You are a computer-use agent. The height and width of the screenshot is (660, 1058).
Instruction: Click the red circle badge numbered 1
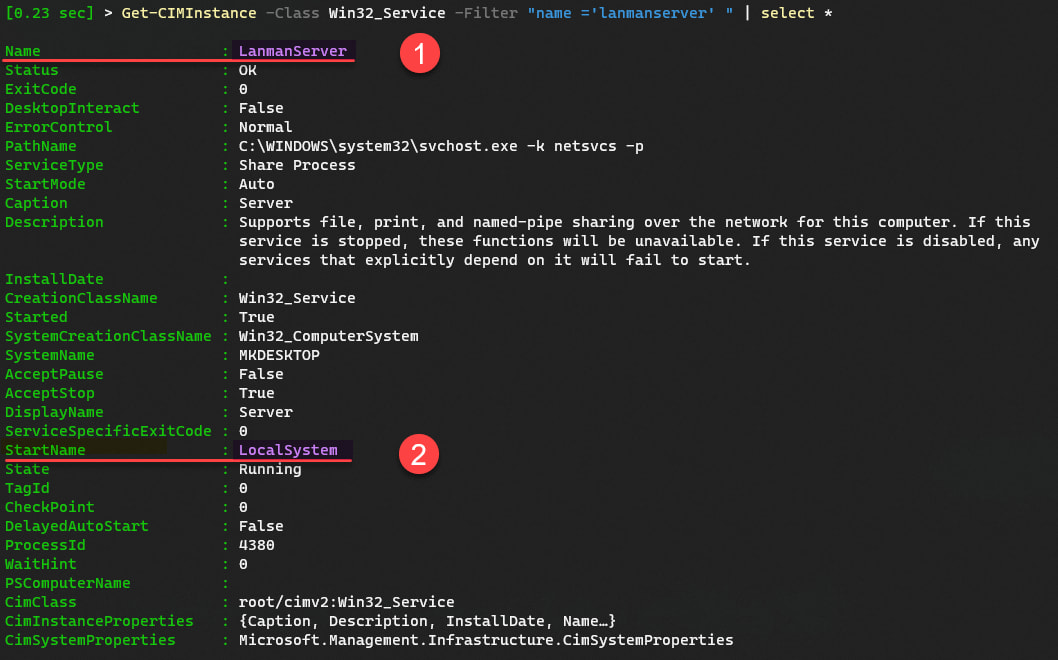[x=421, y=55]
